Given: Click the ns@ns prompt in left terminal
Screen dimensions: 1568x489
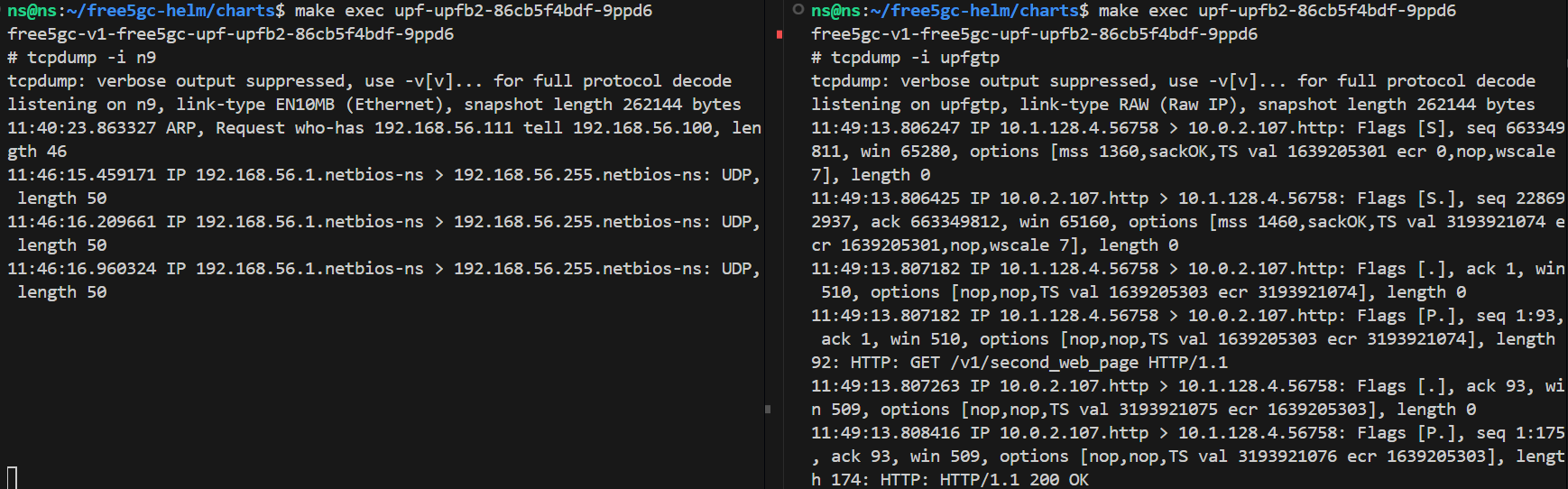Looking at the screenshot, I should [32, 11].
